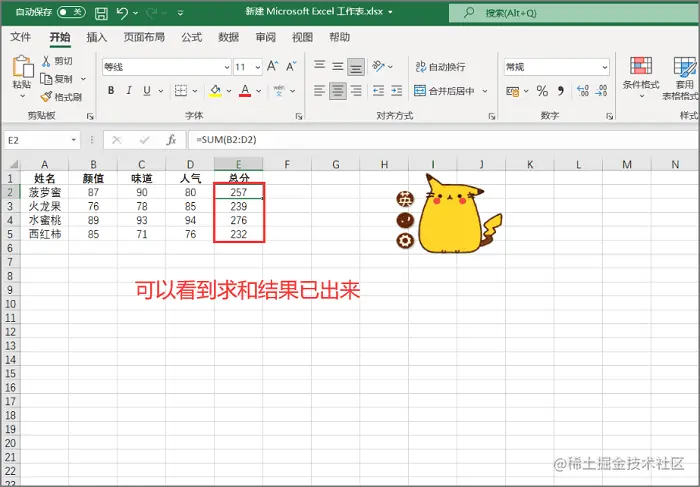700x487 pixels.
Task: Select the Format Painter brush
Action: 46,96
